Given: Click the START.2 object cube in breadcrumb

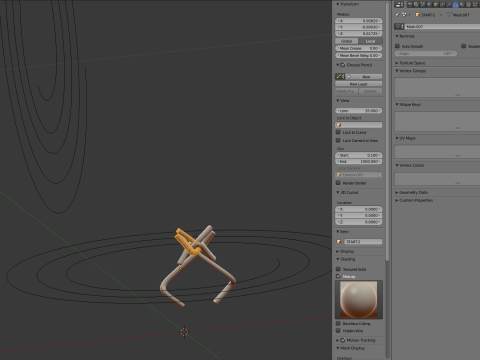Looking at the screenshot, I should tap(418, 15).
